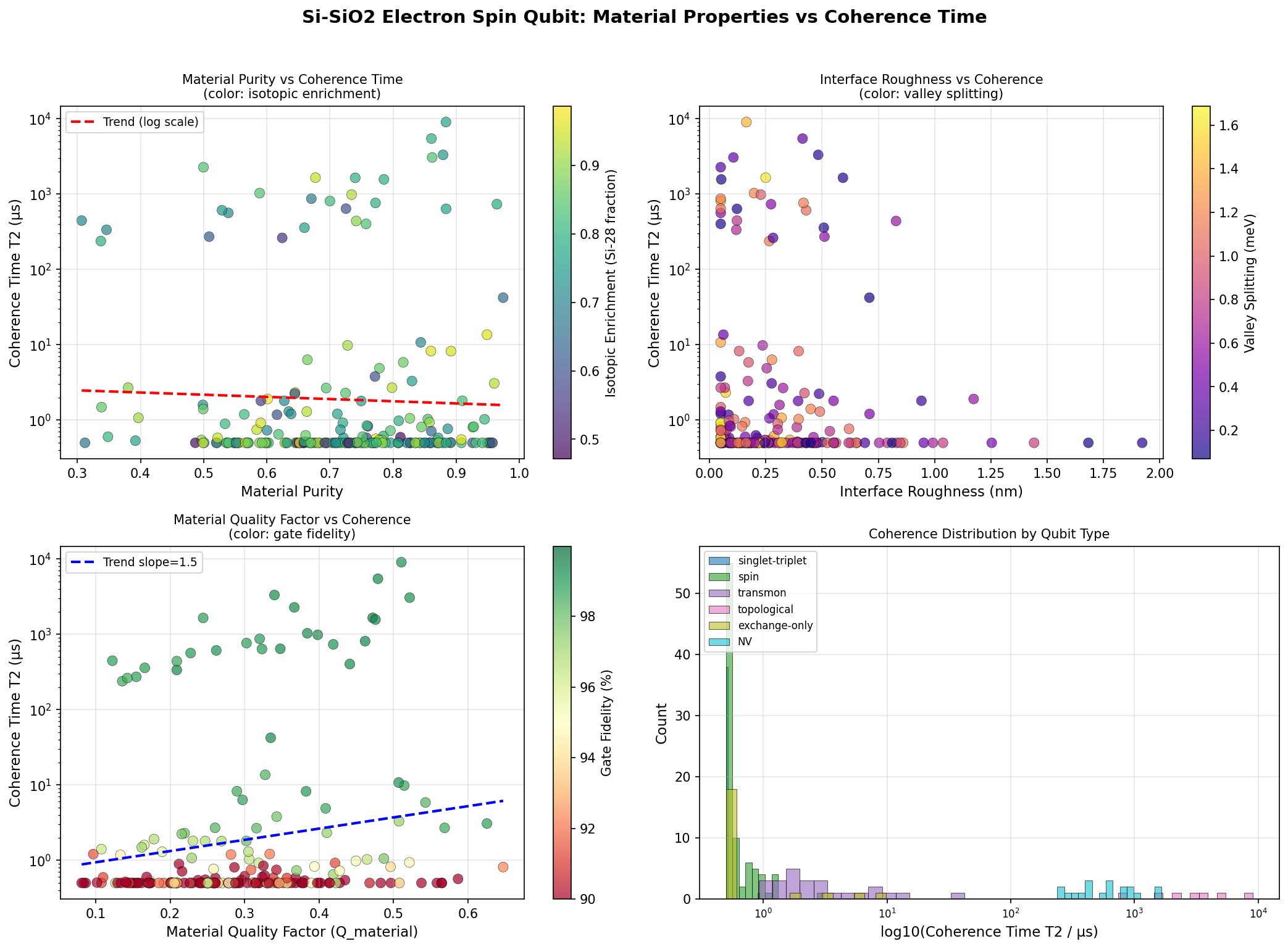This screenshot has width=1288, height=949.
Task: Click the Material Quality Factor axis label
Action: (291, 932)
